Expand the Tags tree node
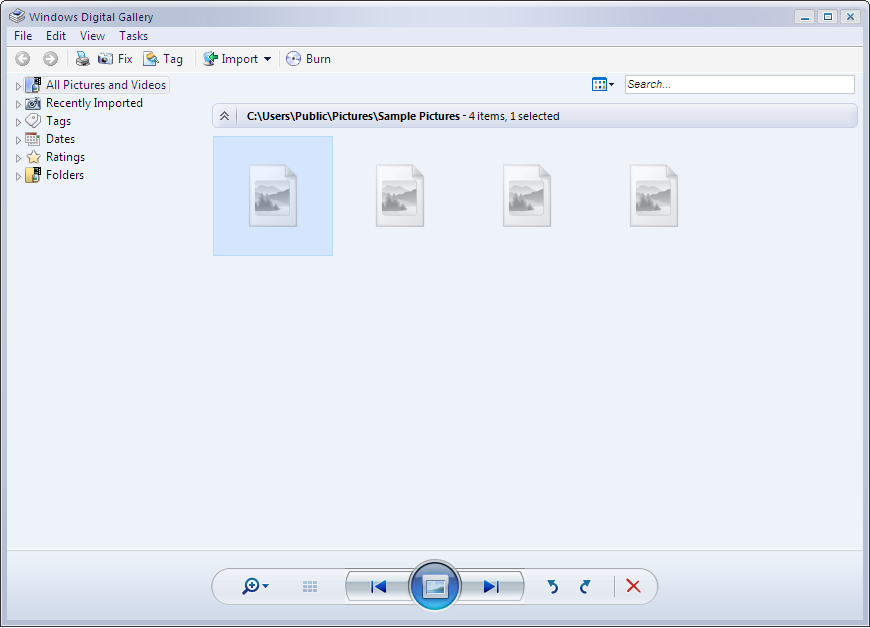The height and width of the screenshot is (628, 870). pos(18,122)
